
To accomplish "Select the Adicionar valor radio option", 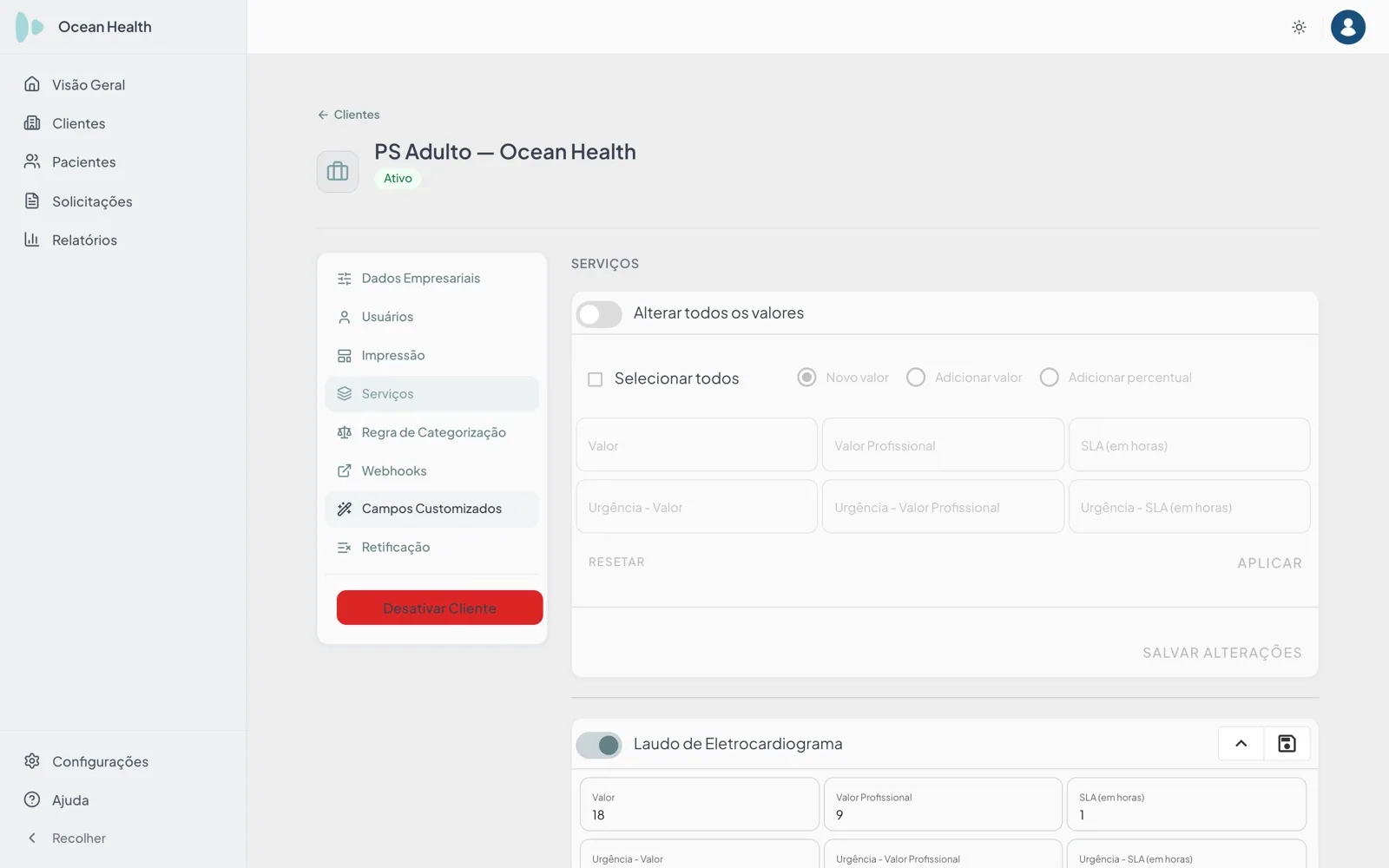I will [x=916, y=378].
